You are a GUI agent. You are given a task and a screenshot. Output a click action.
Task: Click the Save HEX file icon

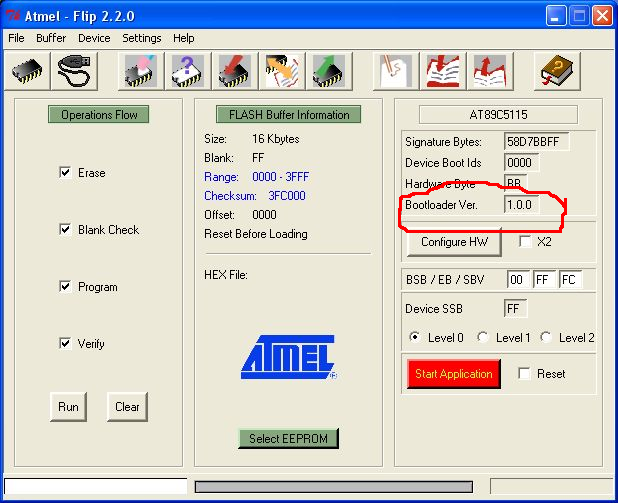(490, 71)
